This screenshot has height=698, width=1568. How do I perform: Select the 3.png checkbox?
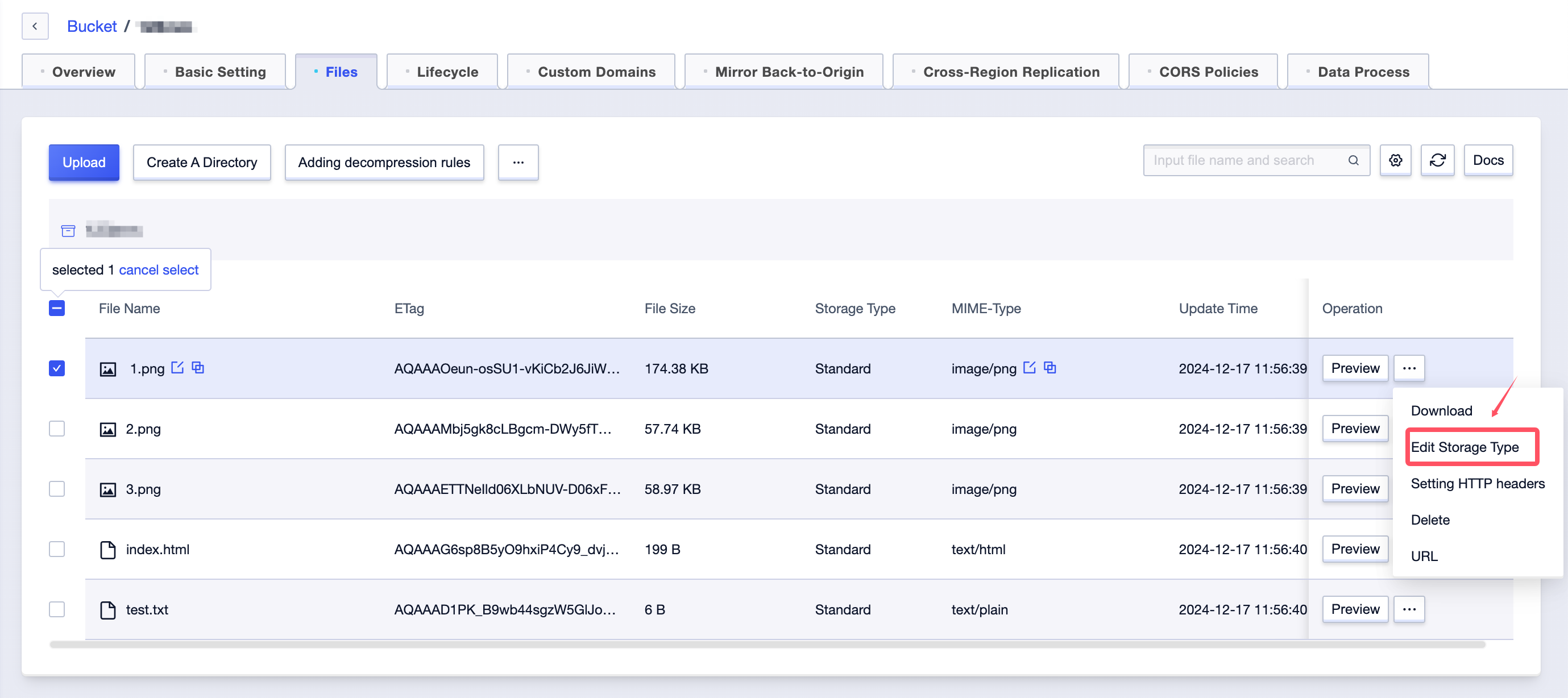click(x=57, y=489)
